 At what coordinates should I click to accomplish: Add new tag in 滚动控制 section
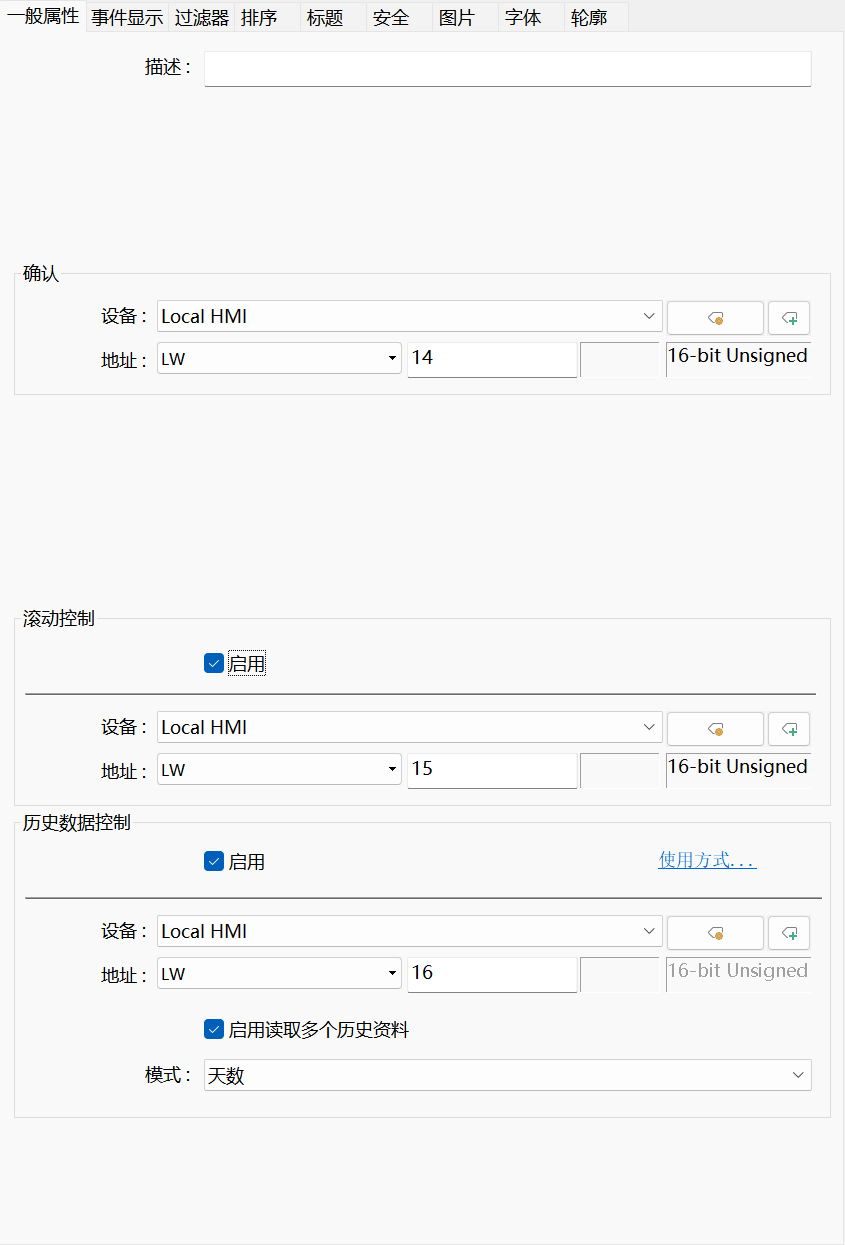coord(789,728)
